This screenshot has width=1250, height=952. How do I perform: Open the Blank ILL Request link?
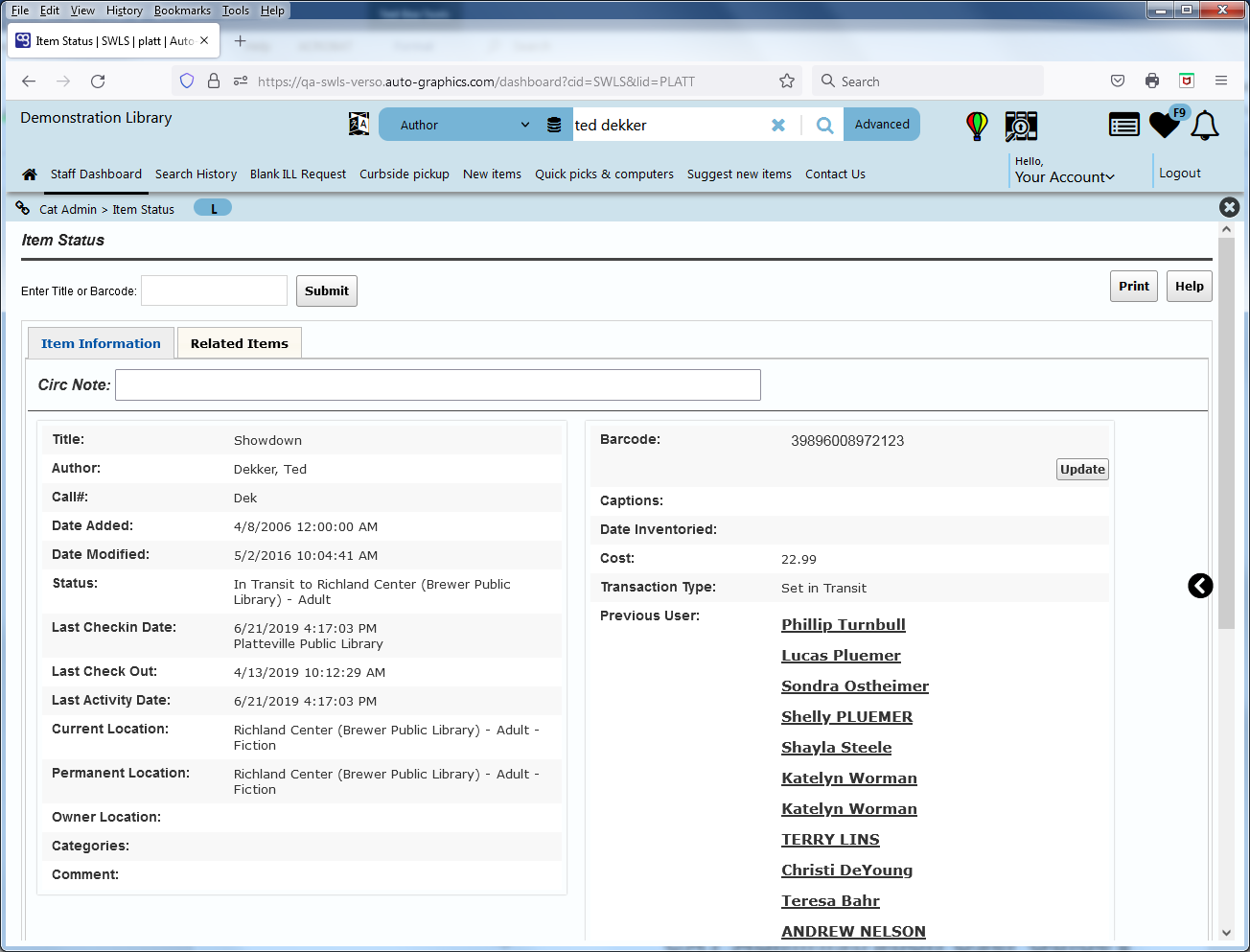298,174
